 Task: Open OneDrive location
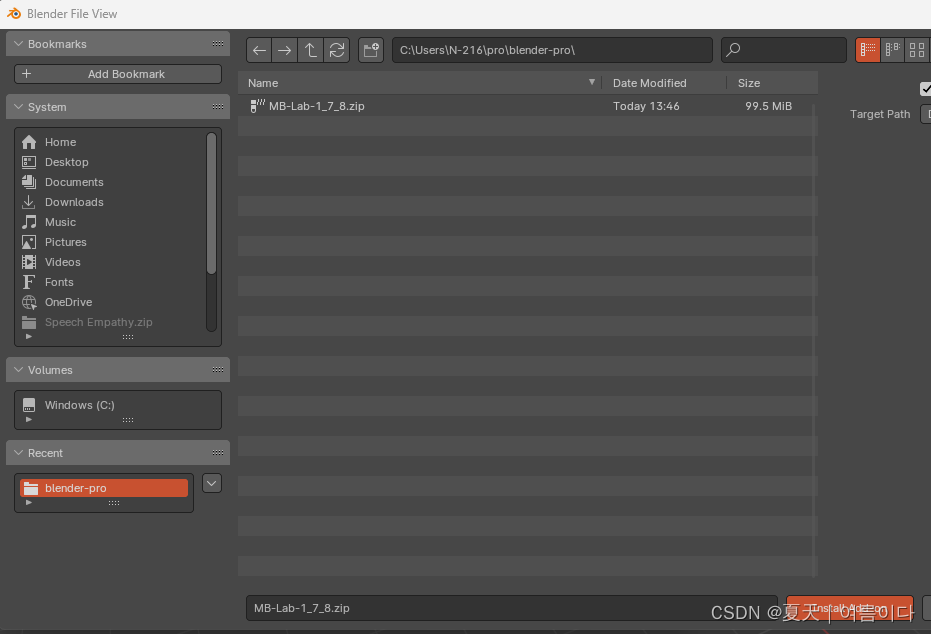coord(113,302)
